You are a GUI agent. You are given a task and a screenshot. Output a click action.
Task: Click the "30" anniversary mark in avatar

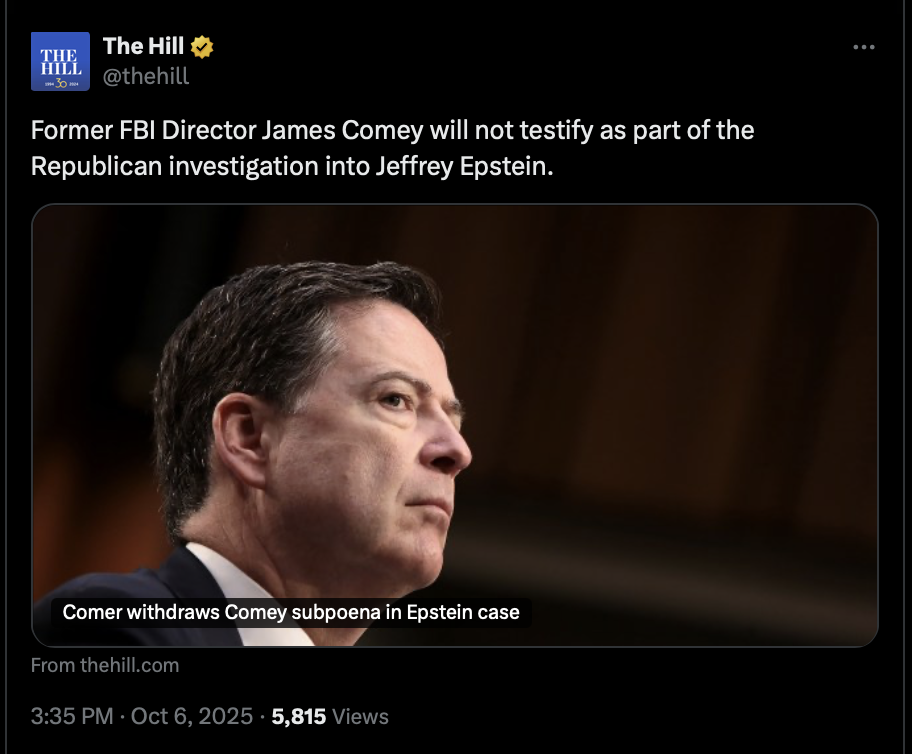60,83
